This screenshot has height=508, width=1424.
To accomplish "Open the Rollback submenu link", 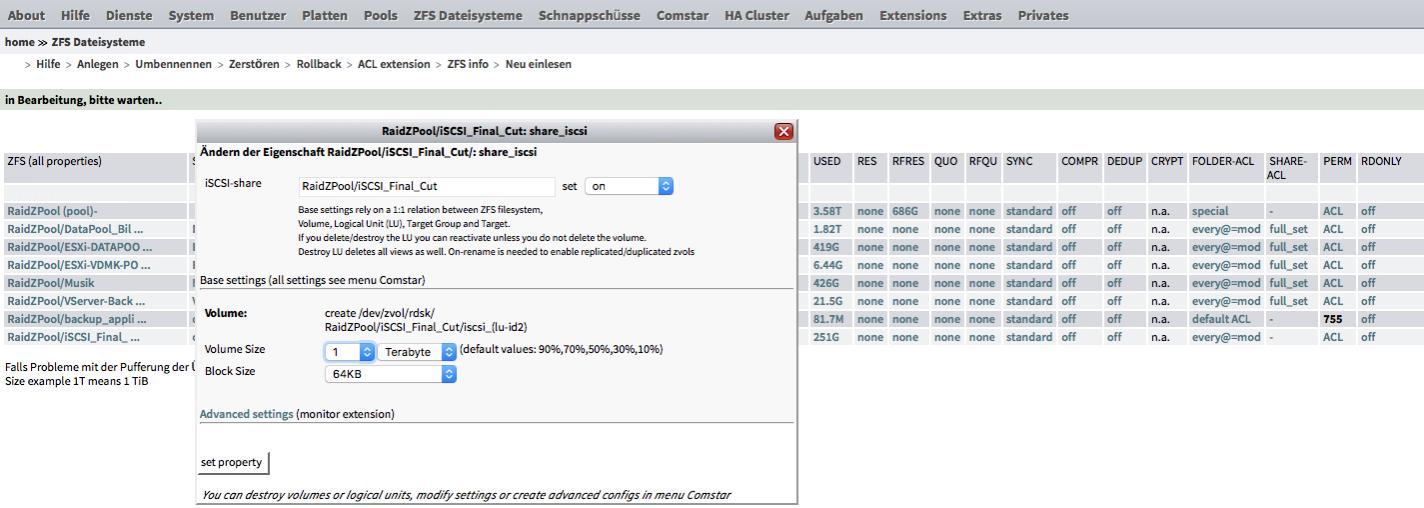I will pyautogui.click(x=319, y=64).
